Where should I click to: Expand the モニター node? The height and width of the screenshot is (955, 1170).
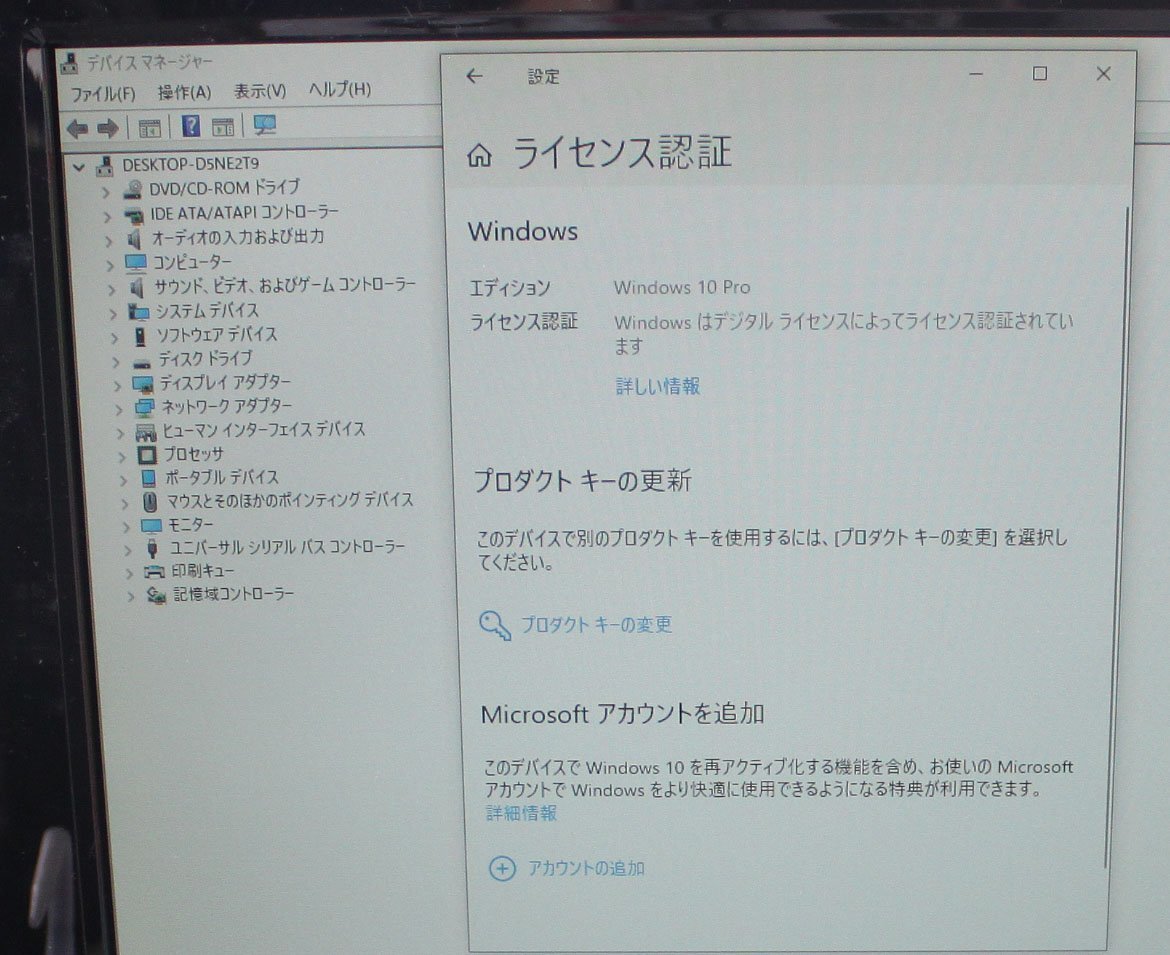126,527
